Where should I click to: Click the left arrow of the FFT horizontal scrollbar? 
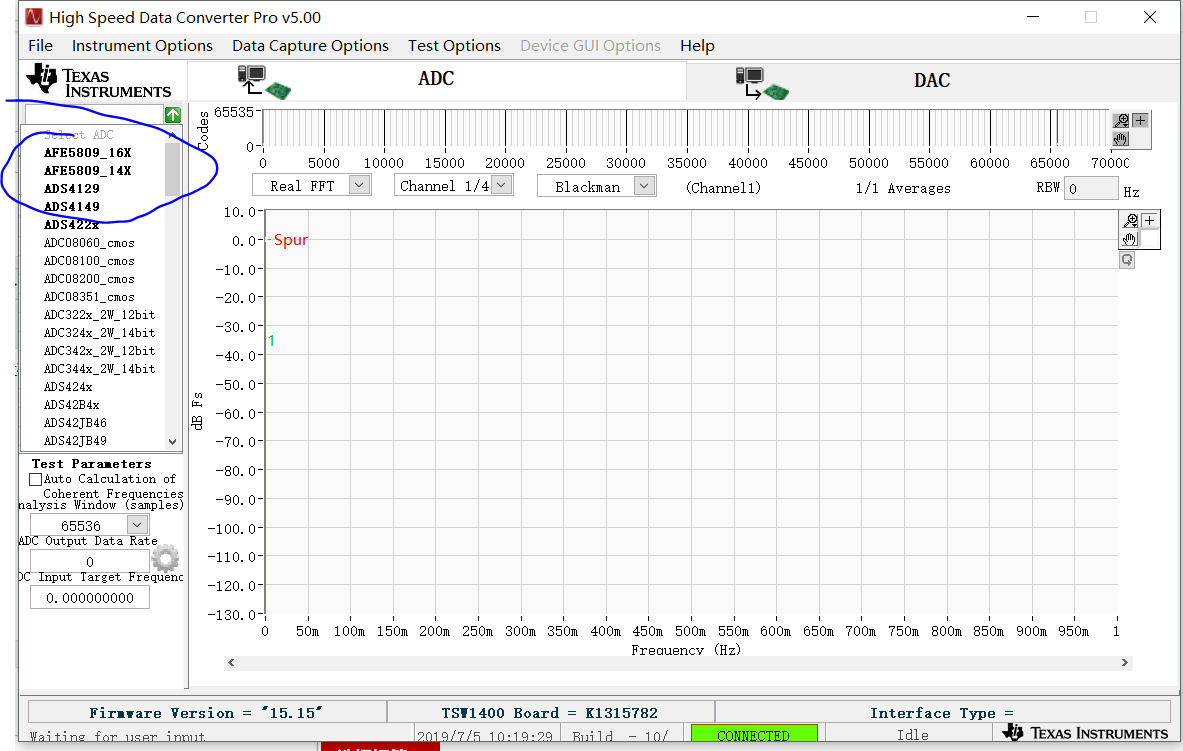click(x=231, y=663)
